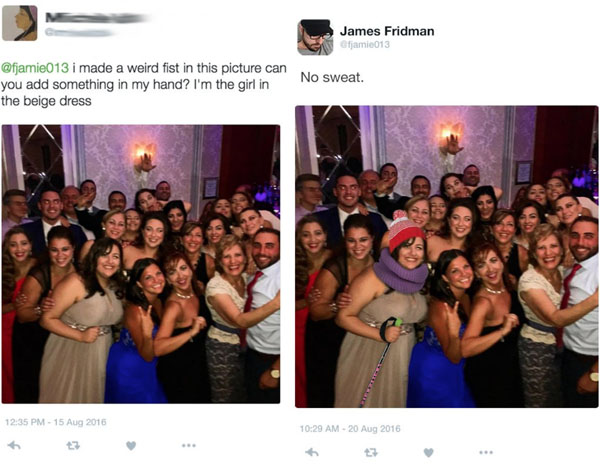
Task: Retweet James Fridman's tweet
Action: tap(370, 452)
